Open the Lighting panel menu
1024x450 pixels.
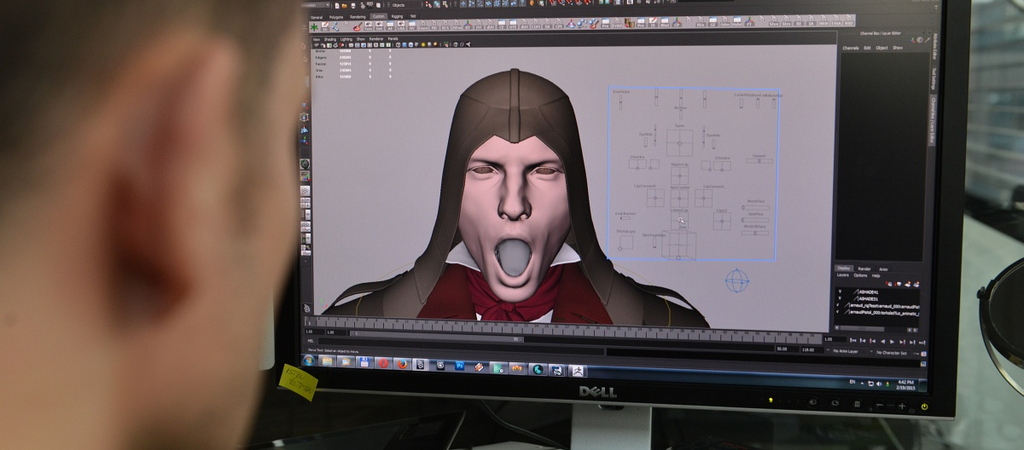[346, 39]
